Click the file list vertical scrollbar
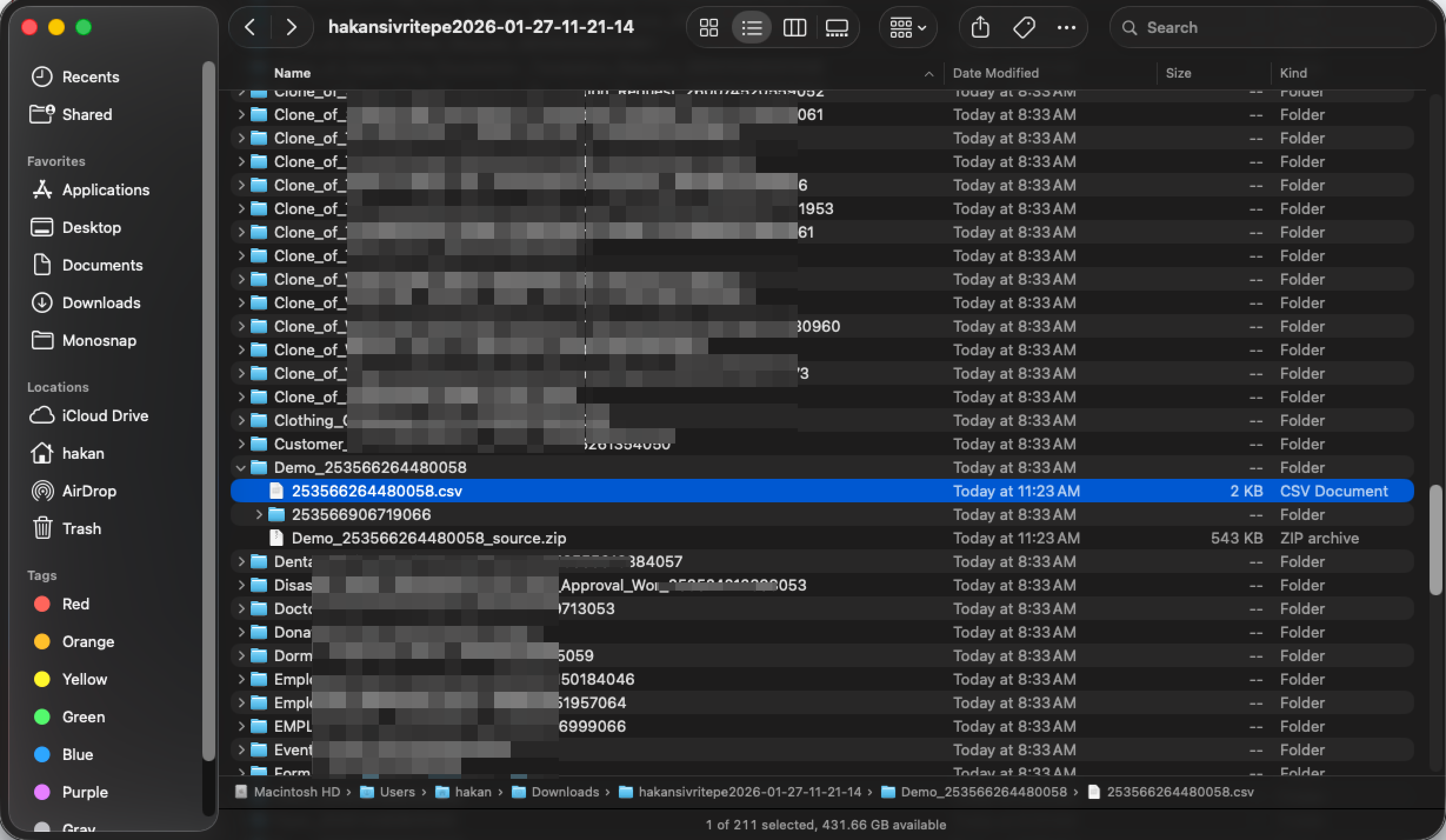This screenshot has height=840, width=1446. [1435, 540]
